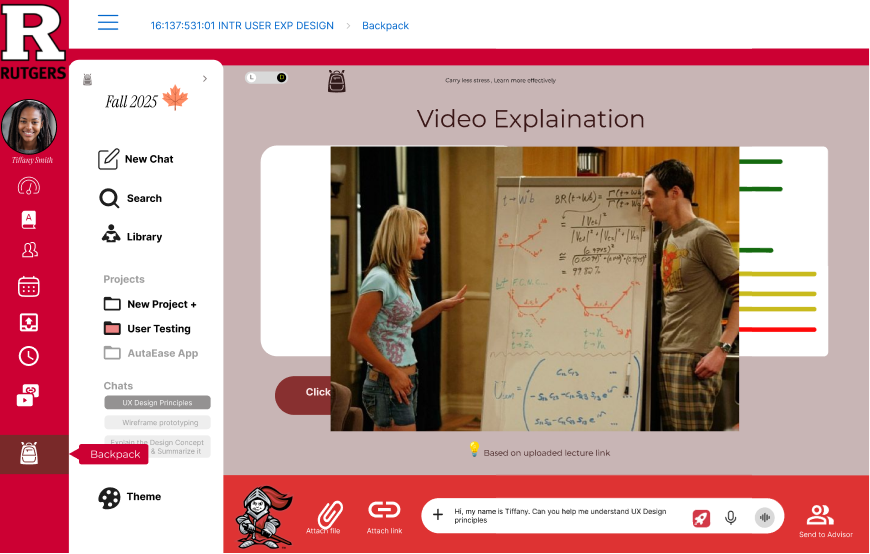This screenshot has height=554, width=870.
Task: Click the lecture video image
Action: point(535,289)
